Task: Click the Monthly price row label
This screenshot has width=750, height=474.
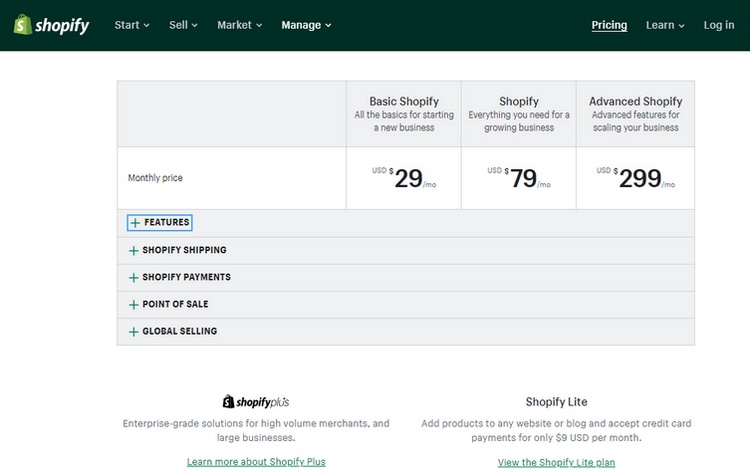Action: tap(155, 178)
